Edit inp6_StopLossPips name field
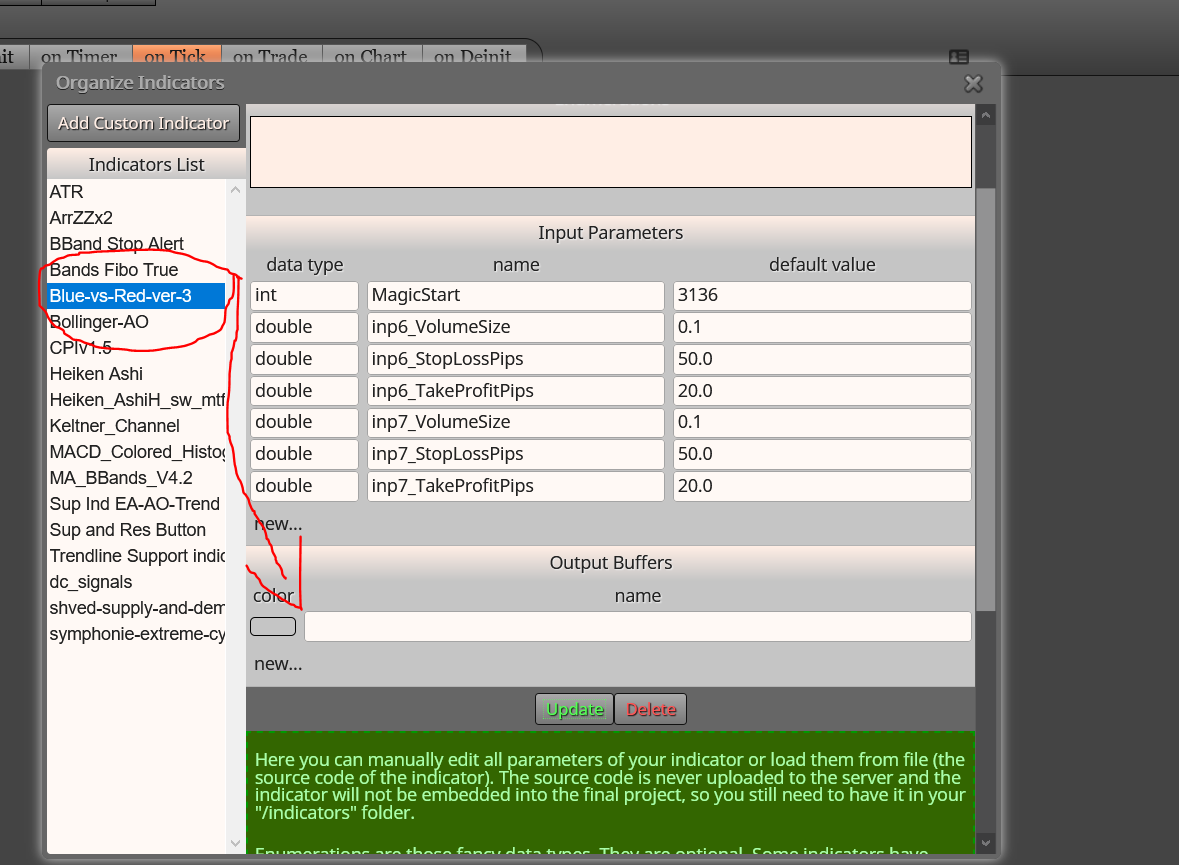The image size is (1179, 865). (516, 360)
